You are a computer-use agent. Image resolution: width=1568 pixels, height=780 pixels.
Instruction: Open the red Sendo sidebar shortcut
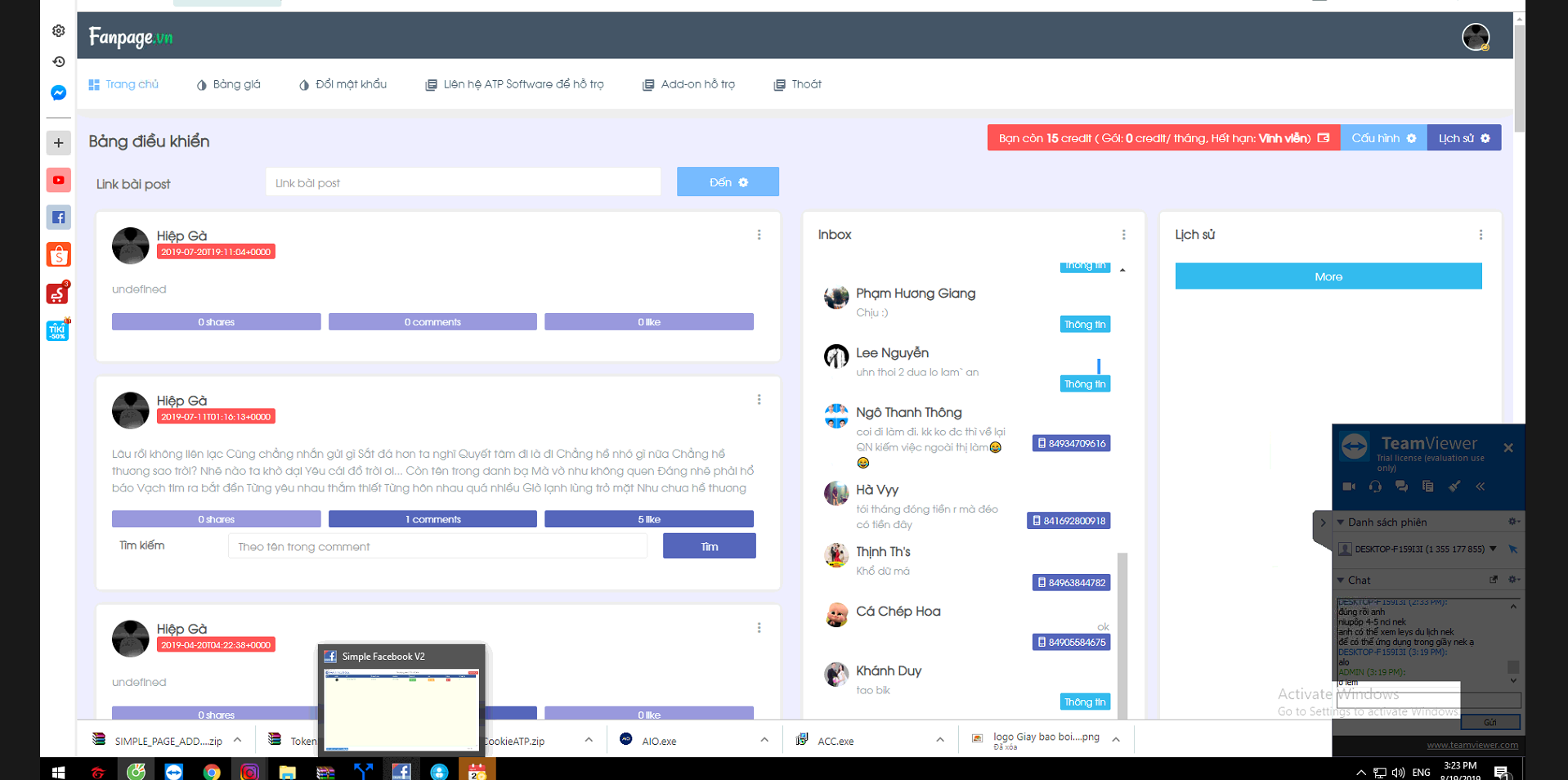pos(58,293)
